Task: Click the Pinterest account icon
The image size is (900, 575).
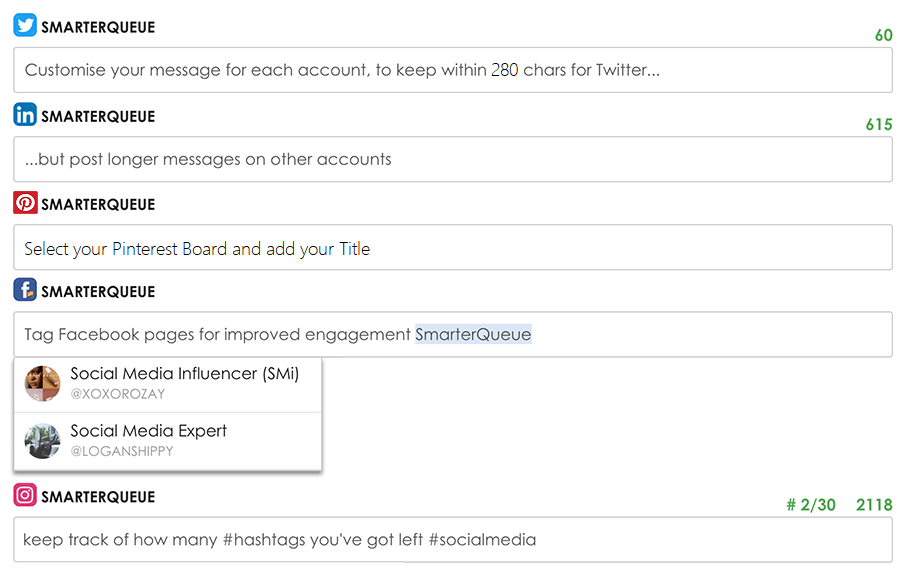Action: click(x=25, y=203)
